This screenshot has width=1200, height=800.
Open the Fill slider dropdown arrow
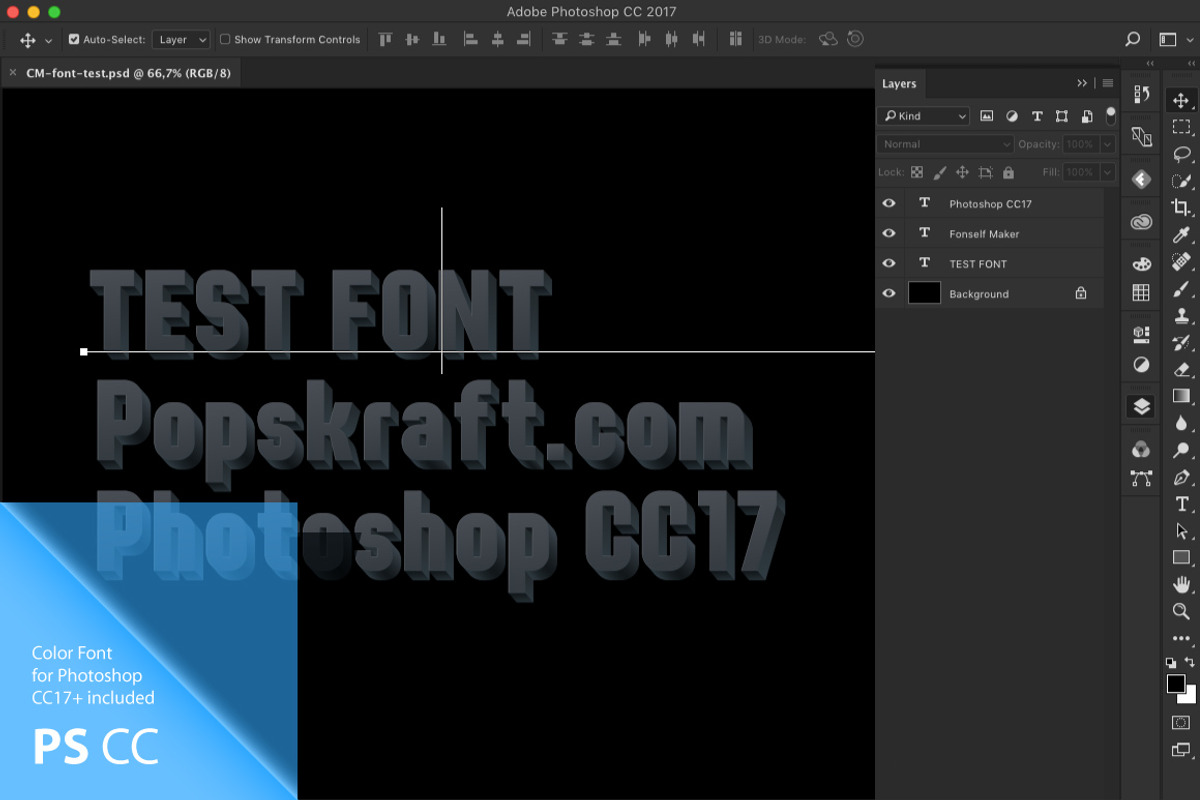pos(1107,172)
